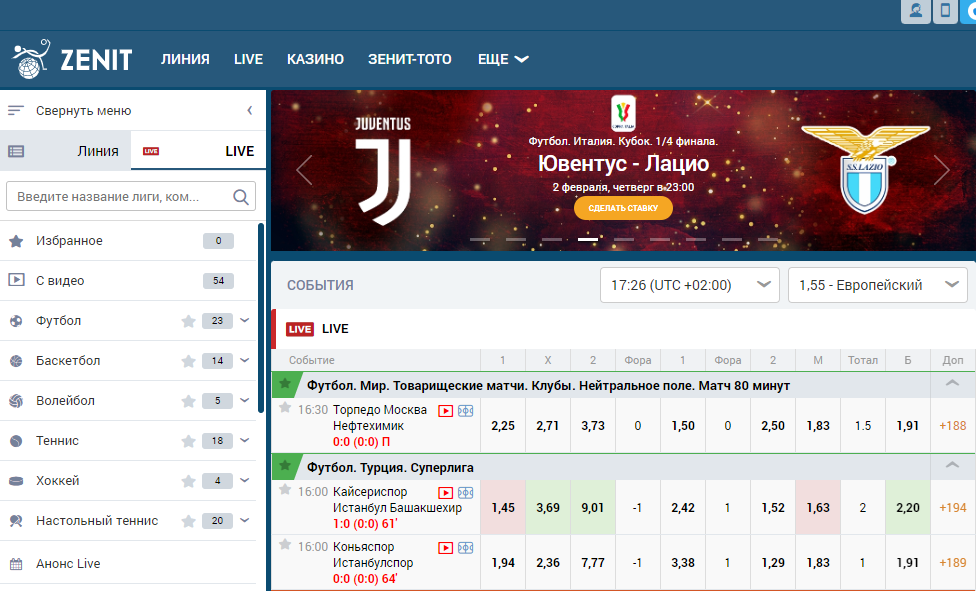Collapse sidebar with the left chevron
Image resolution: width=976 pixels, height=591 pixels.
click(250, 111)
